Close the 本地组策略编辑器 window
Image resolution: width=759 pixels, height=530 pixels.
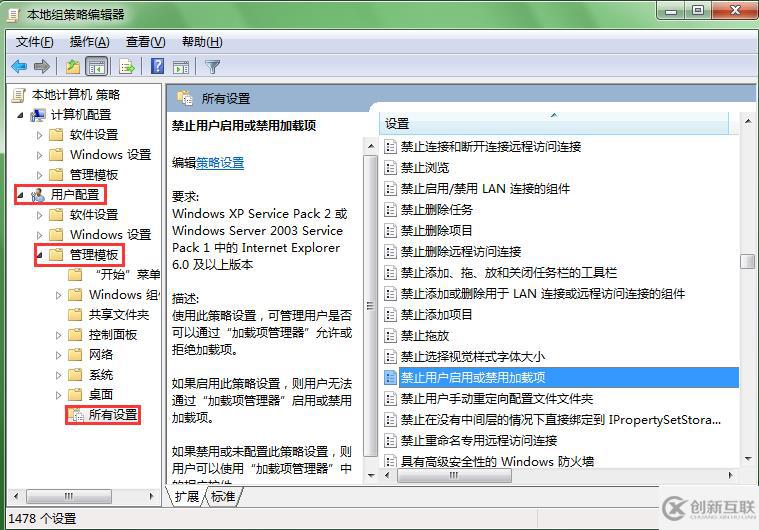[735, 10]
